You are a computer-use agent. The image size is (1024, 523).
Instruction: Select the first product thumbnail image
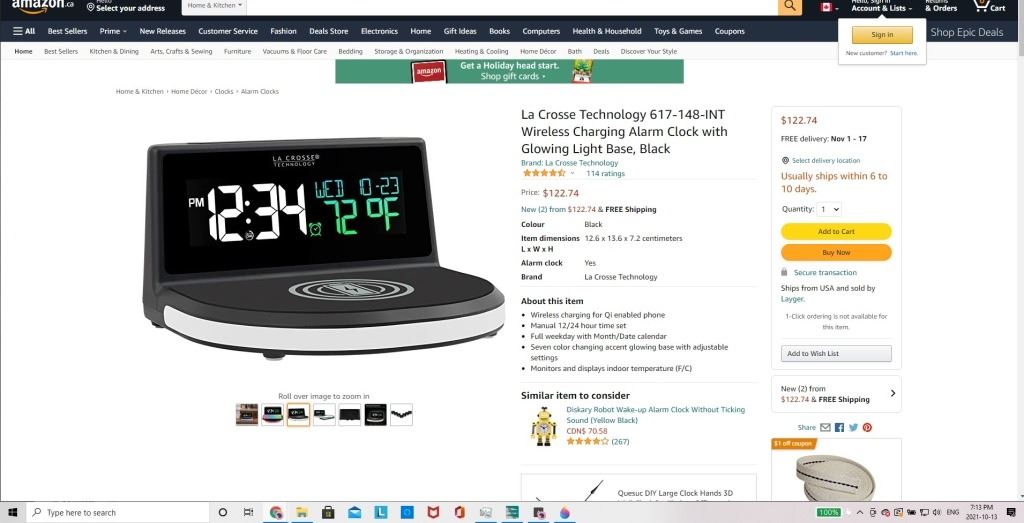tap(247, 415)
